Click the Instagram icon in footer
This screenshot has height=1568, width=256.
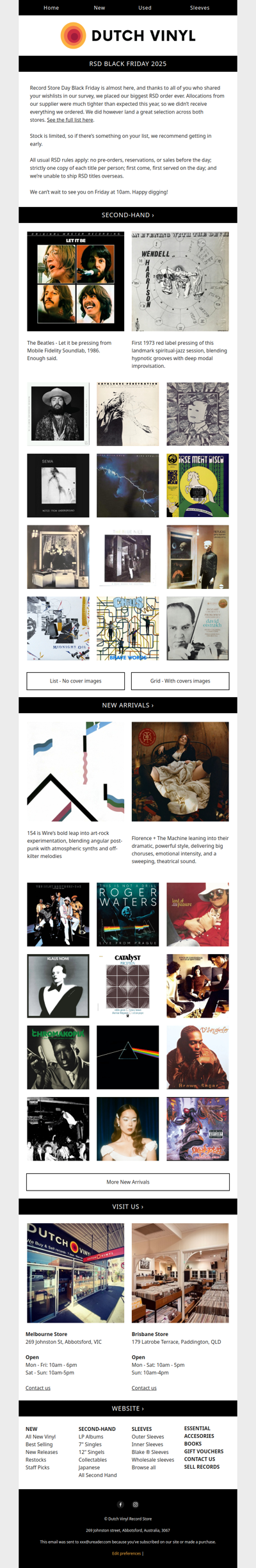coord(135,1504)
